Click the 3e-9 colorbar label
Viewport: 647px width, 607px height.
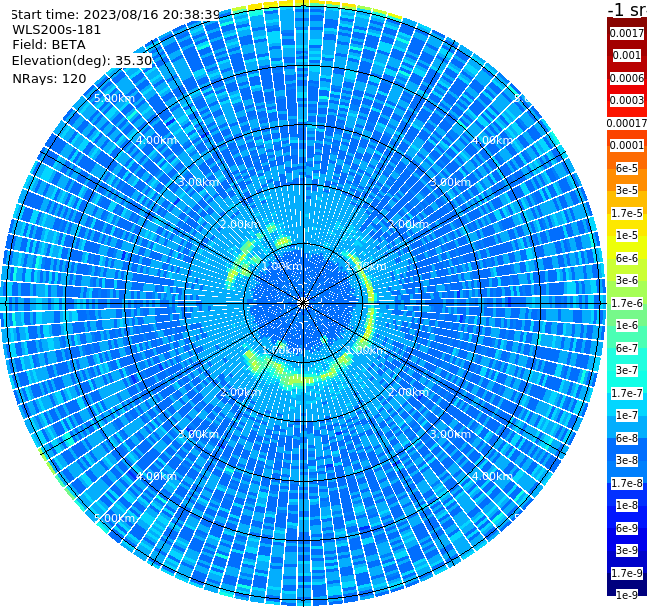coord(627,550)
